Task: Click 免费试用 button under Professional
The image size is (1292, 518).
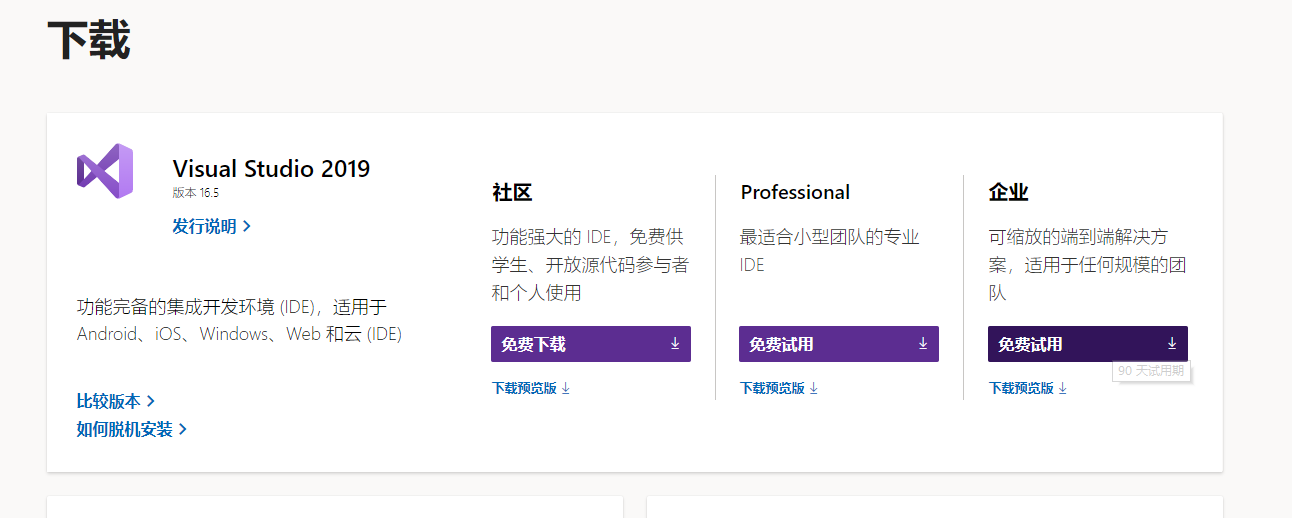Action: click(x=839, y=344)
